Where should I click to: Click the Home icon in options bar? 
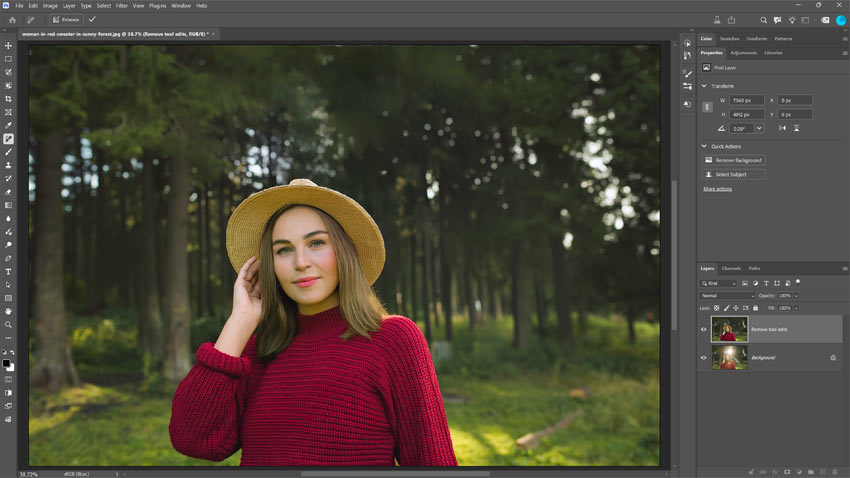12,20
